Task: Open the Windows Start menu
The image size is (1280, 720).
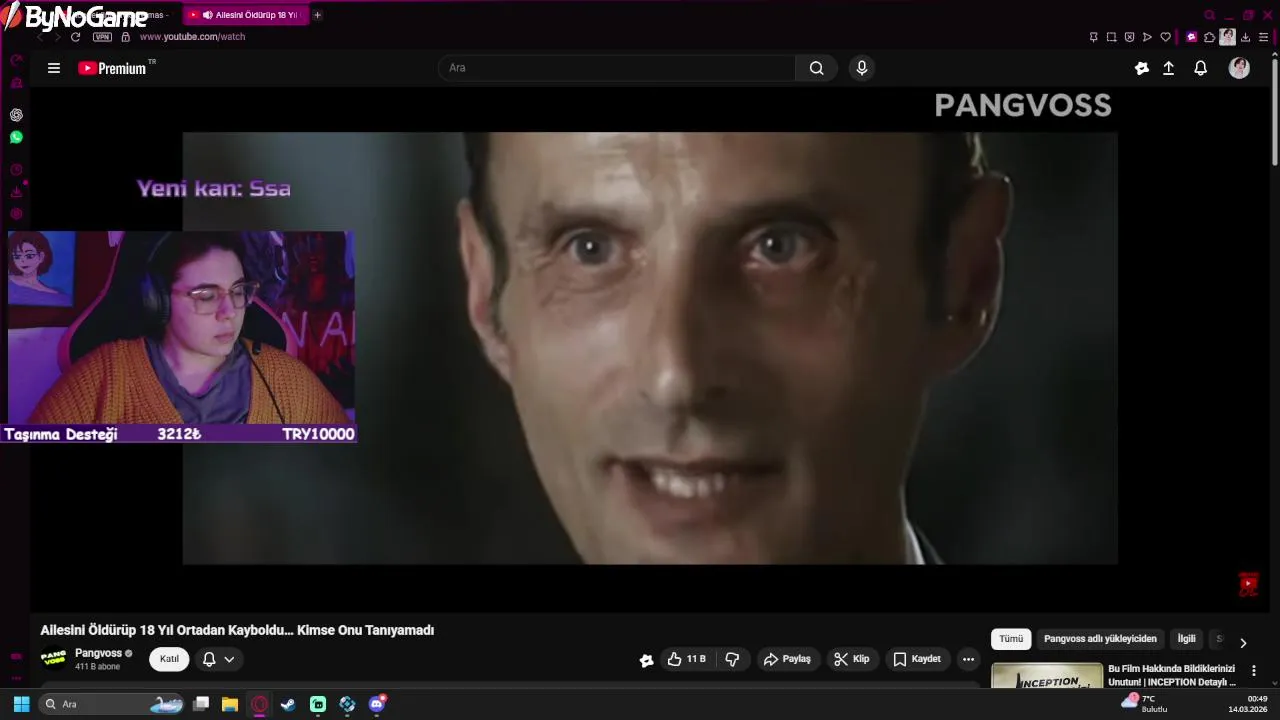Action: click(x=21, y=704)
